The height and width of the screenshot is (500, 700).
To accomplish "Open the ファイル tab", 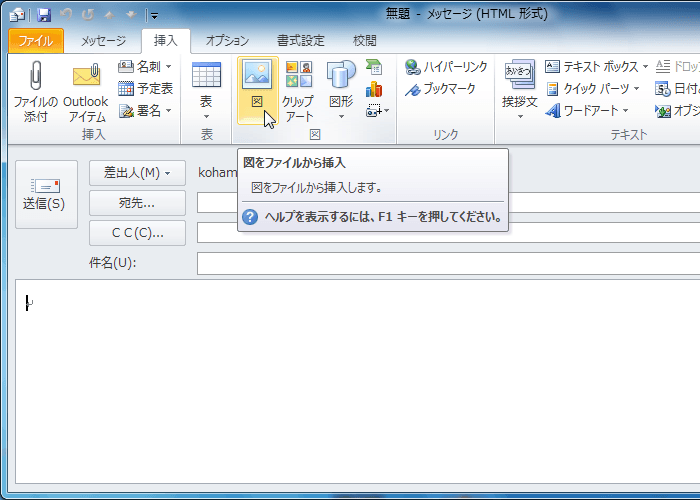I will [x=36, y=41].
